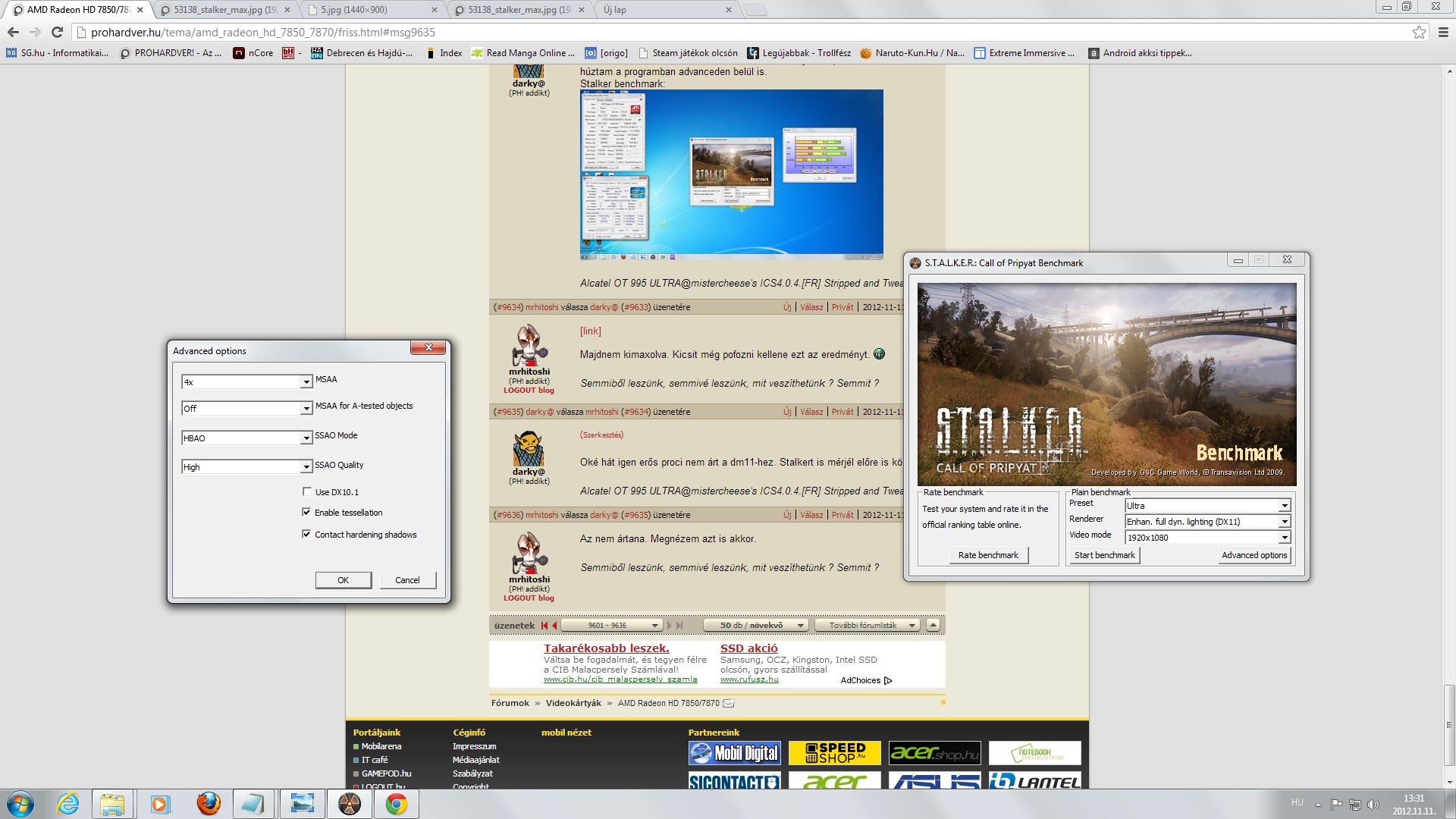This screenshot has height=819, width=1456.
Task: Open the Stalker benchmark screenshot thumbnail
Action: 732,174
